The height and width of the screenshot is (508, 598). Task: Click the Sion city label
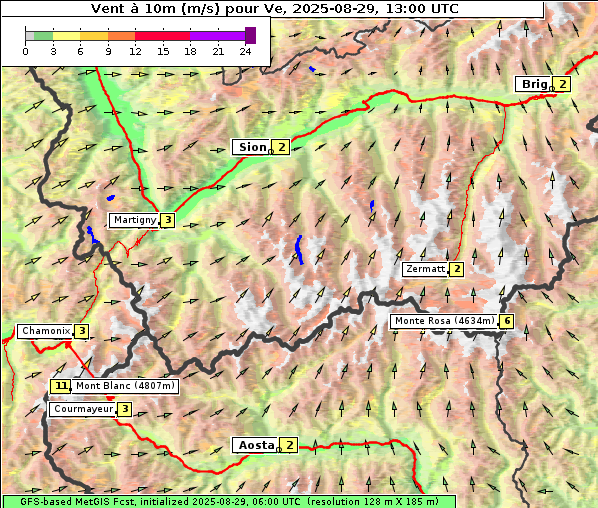coord(252,147)
